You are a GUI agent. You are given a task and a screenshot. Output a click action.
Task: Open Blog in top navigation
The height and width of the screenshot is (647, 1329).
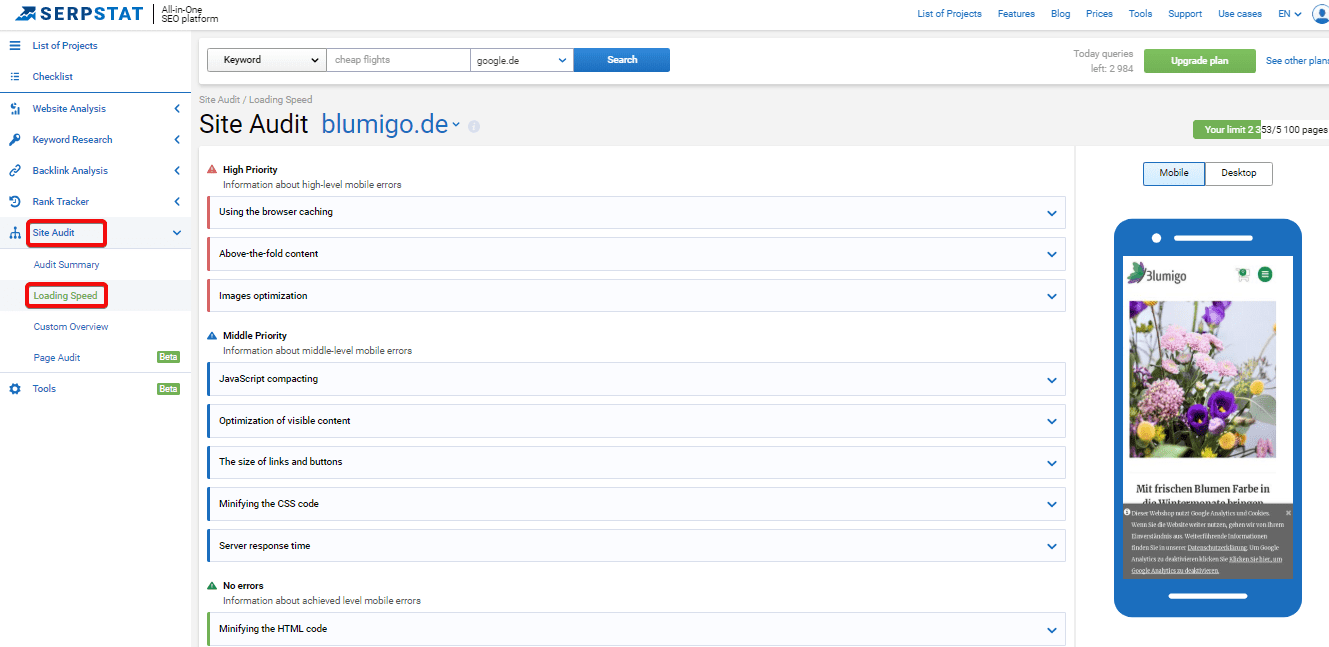click(x=1060, y=14)
